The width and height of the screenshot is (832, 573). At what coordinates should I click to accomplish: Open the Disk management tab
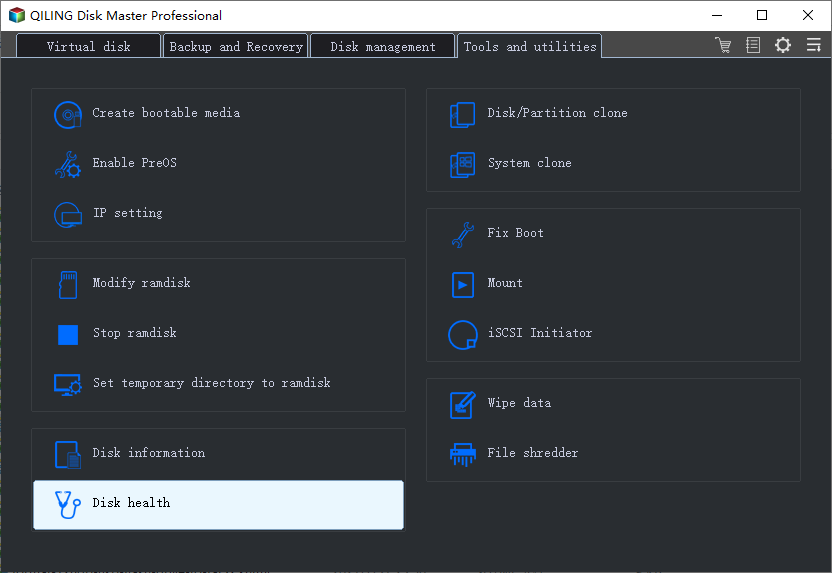coord(383,47)
